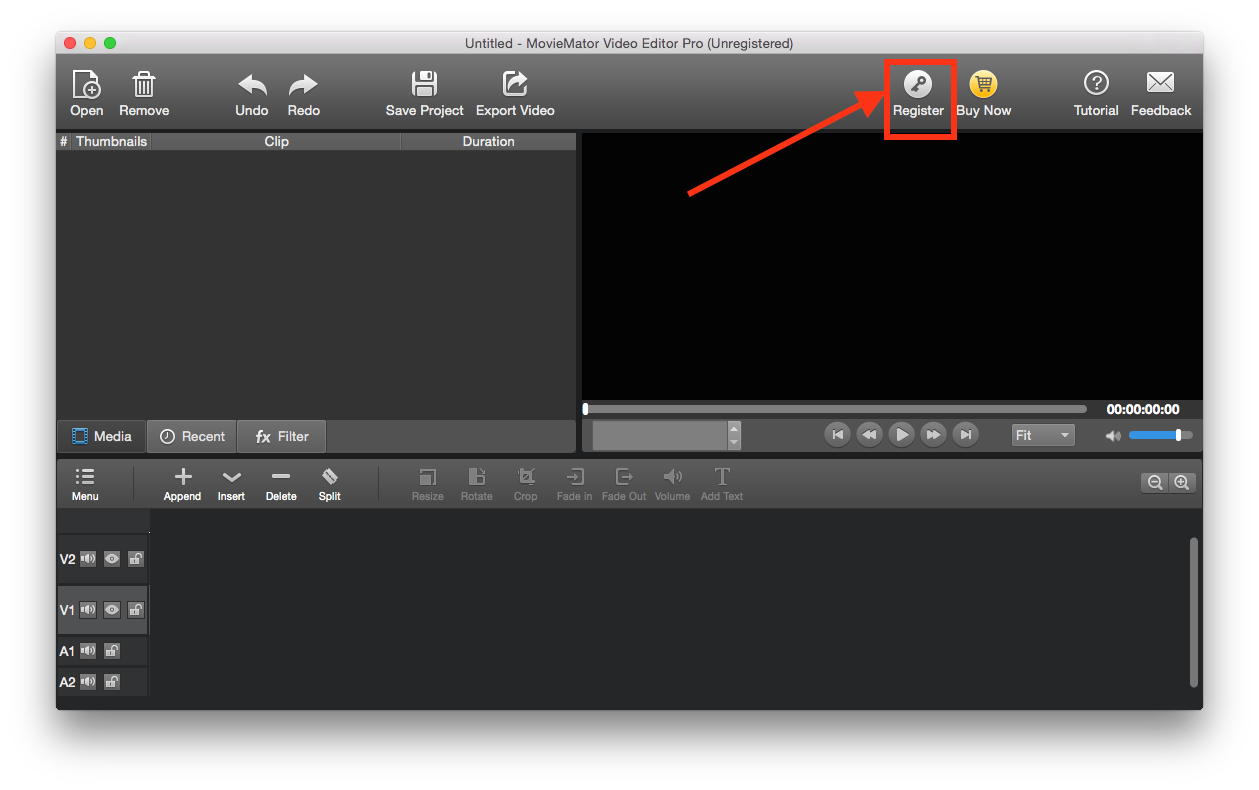
Task: Append a clip to the timeline
Action: pos(182,478)
